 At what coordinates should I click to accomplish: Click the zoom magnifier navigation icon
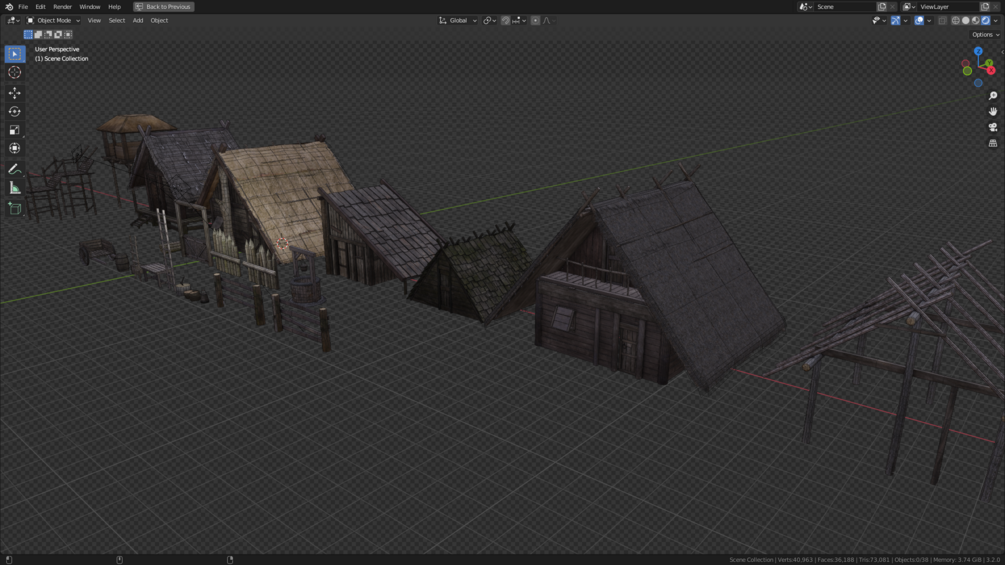tap(993, 95)
